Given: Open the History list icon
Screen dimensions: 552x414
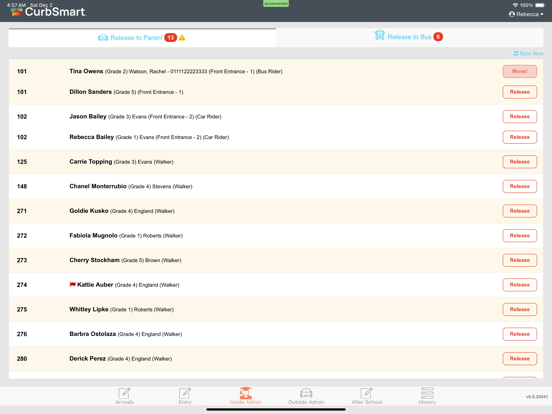Looking at the screenshot, I should click(x=427, y=393).
